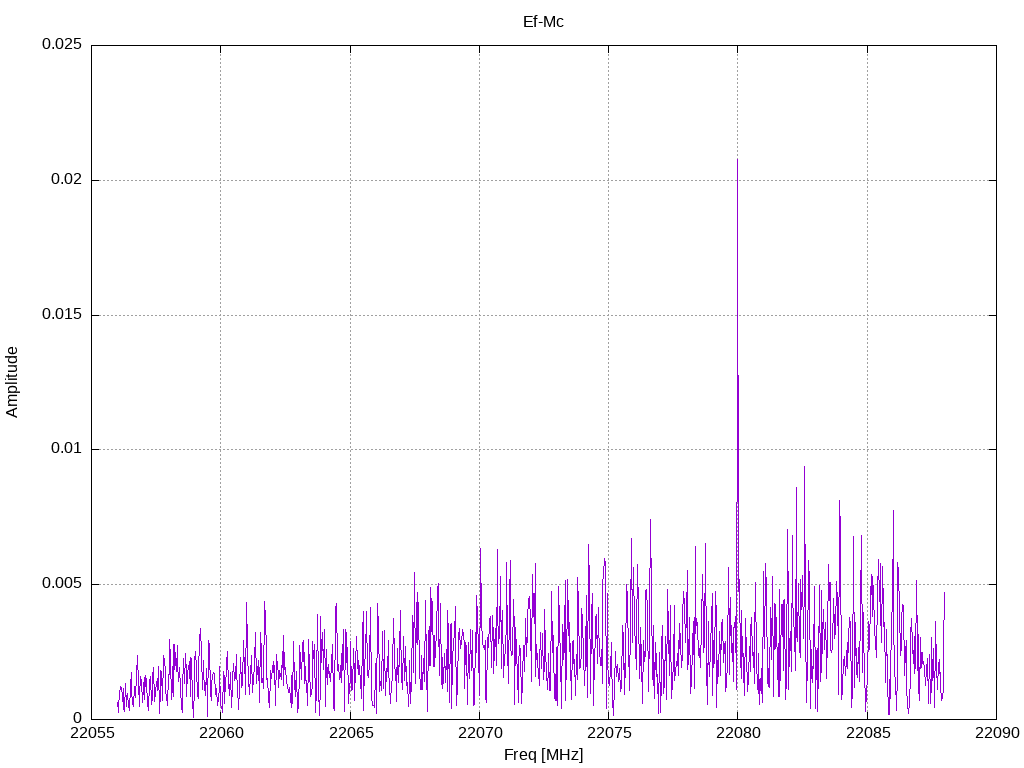Image resolution: width=1024 pixels, height=768 pixels.
Task: Select the 22090 x-axis tick label
Action: 995,735
